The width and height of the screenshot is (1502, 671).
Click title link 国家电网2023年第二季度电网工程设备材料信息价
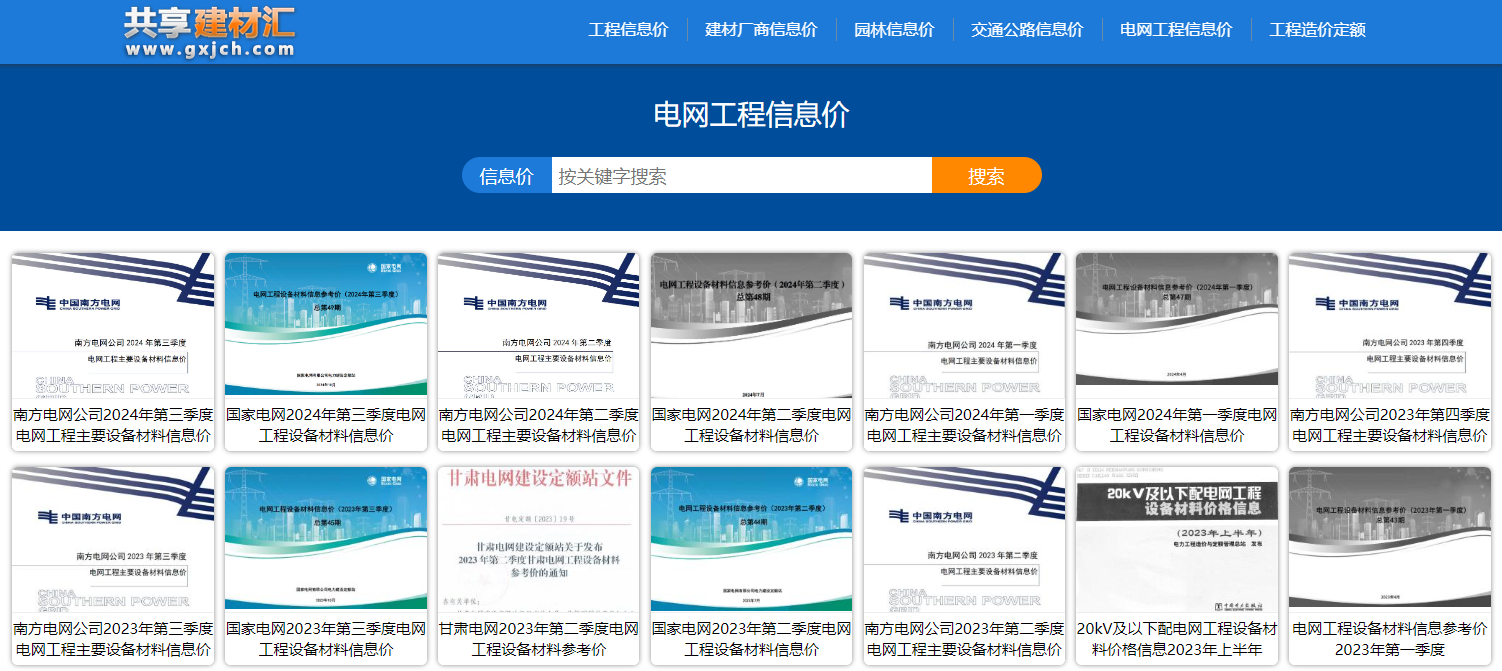[751, 639]
